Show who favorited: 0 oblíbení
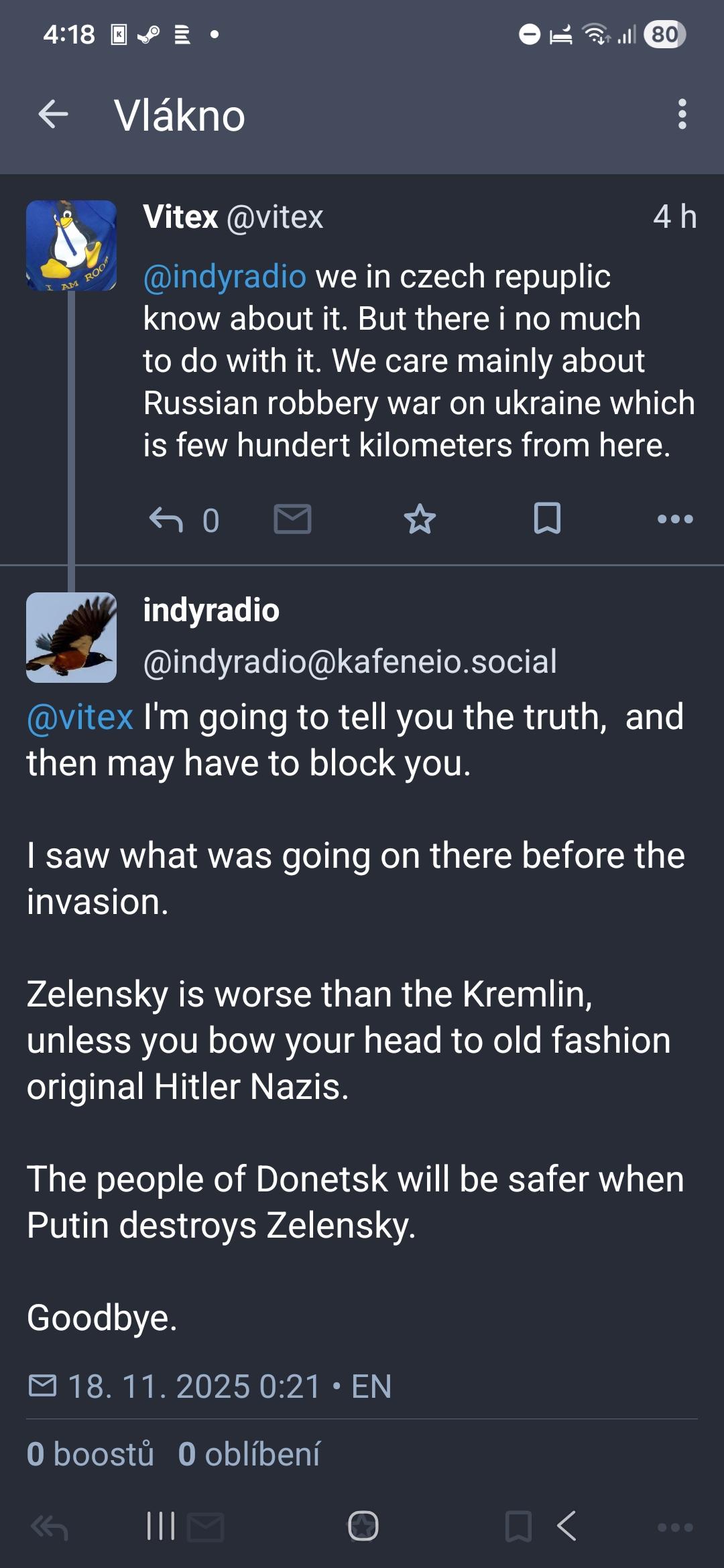Screen dimensions: 724x1568 (x=249, y=1454)
